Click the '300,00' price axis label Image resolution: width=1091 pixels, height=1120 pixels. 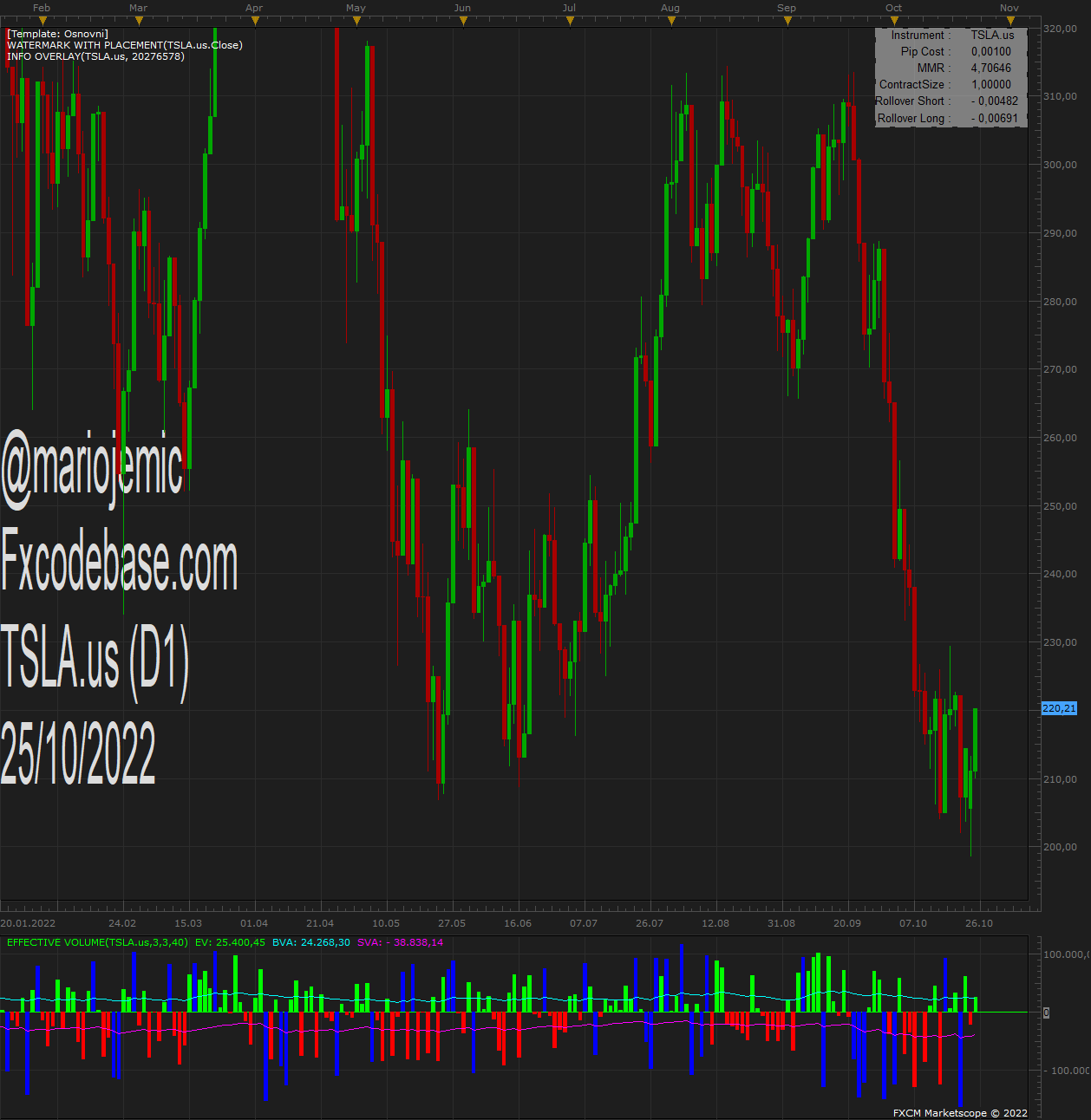click(1060, 165)
